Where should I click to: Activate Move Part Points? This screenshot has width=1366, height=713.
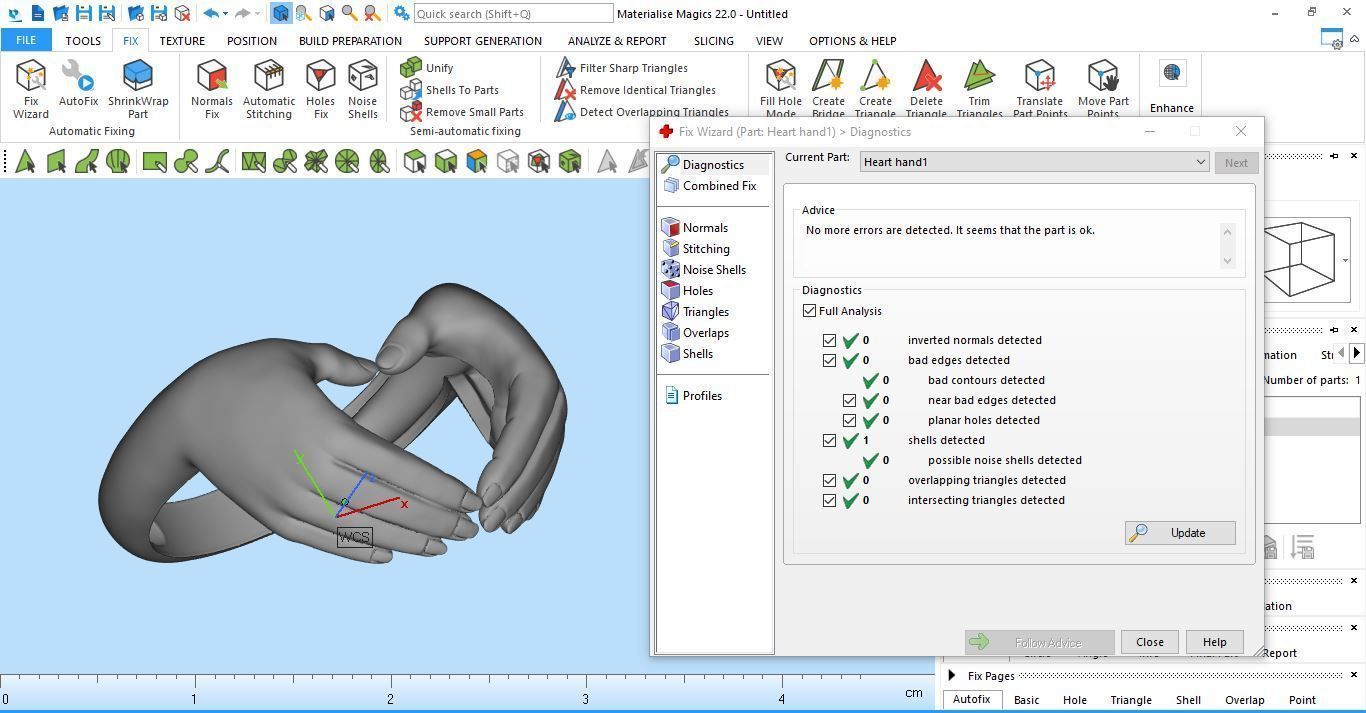coord(1103,89)
